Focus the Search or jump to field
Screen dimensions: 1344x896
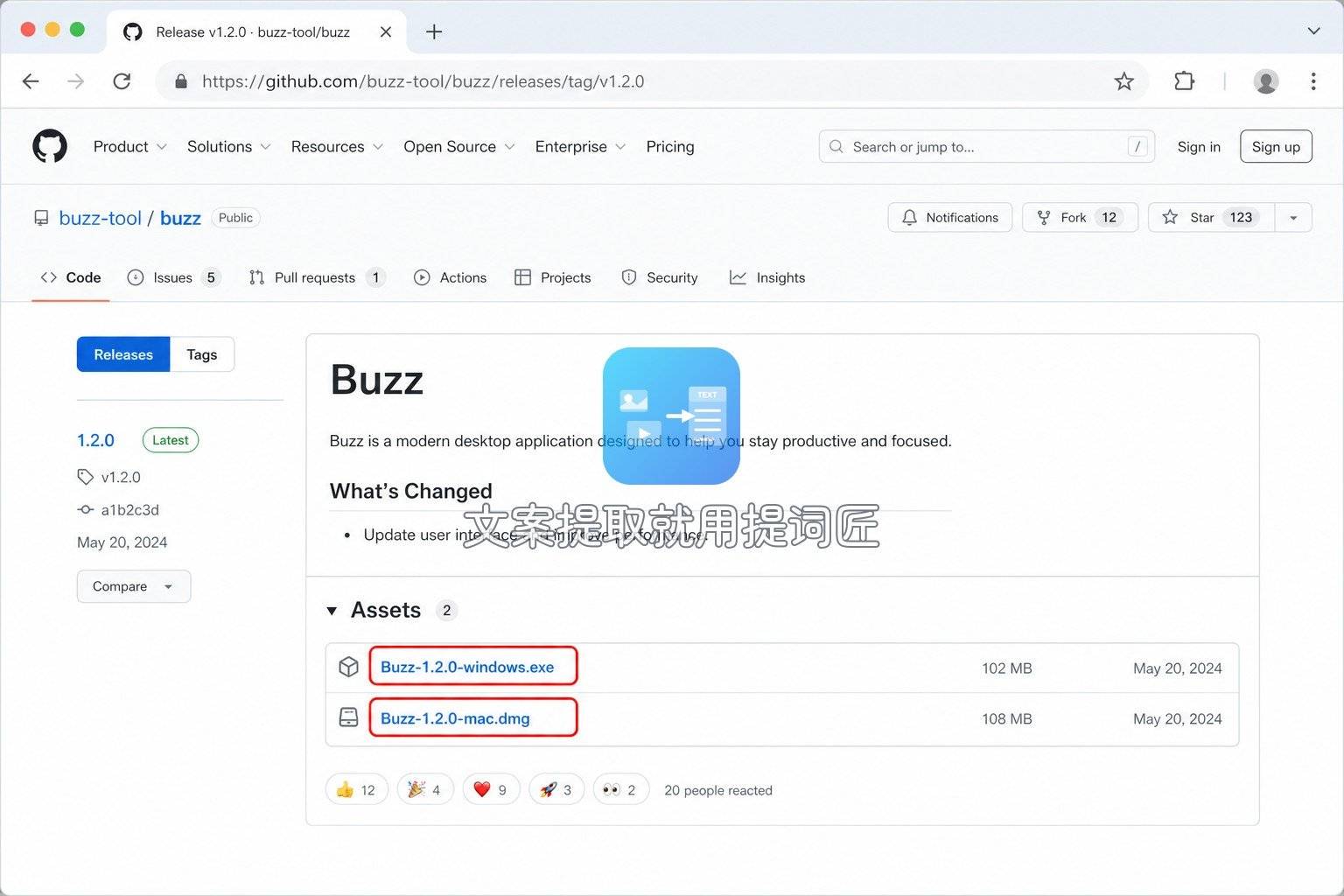987,147
